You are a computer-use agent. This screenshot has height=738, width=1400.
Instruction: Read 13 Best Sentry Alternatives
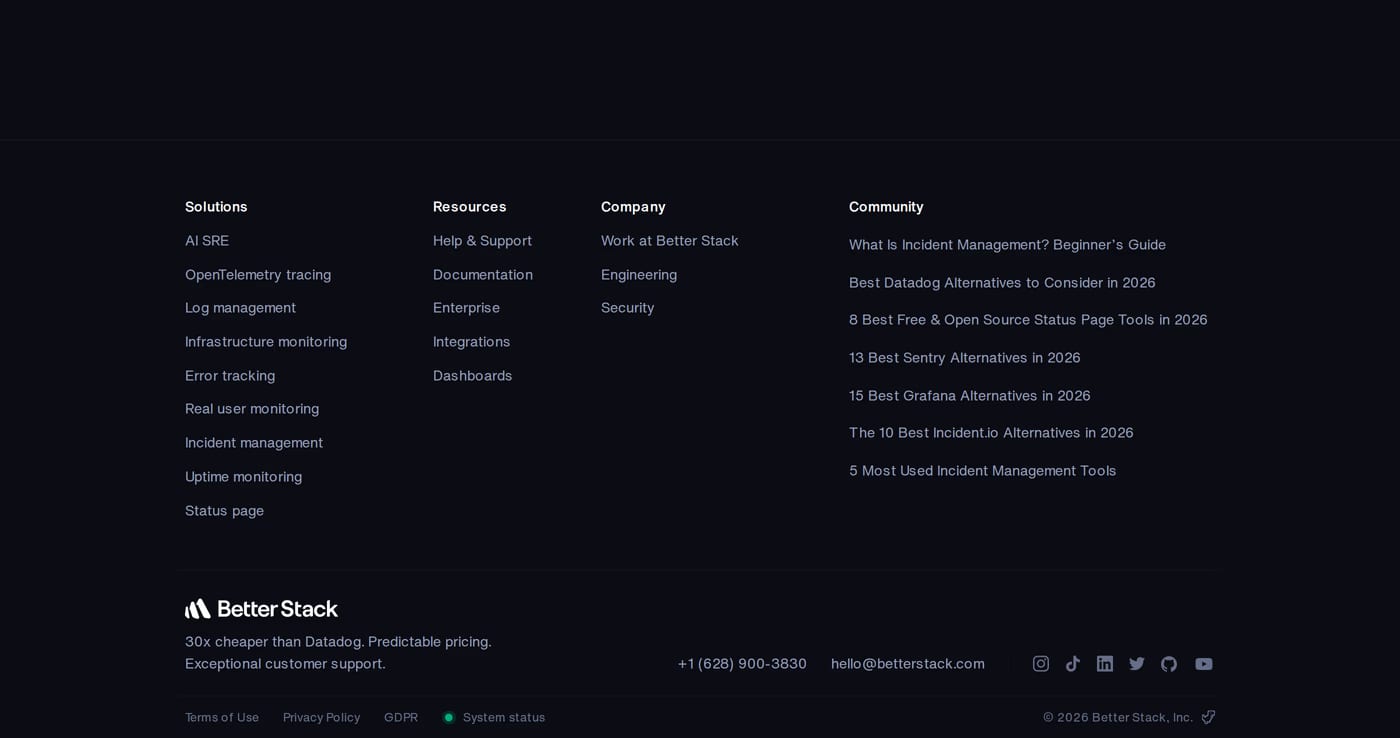pyautogui.click(x=964, y=358)
